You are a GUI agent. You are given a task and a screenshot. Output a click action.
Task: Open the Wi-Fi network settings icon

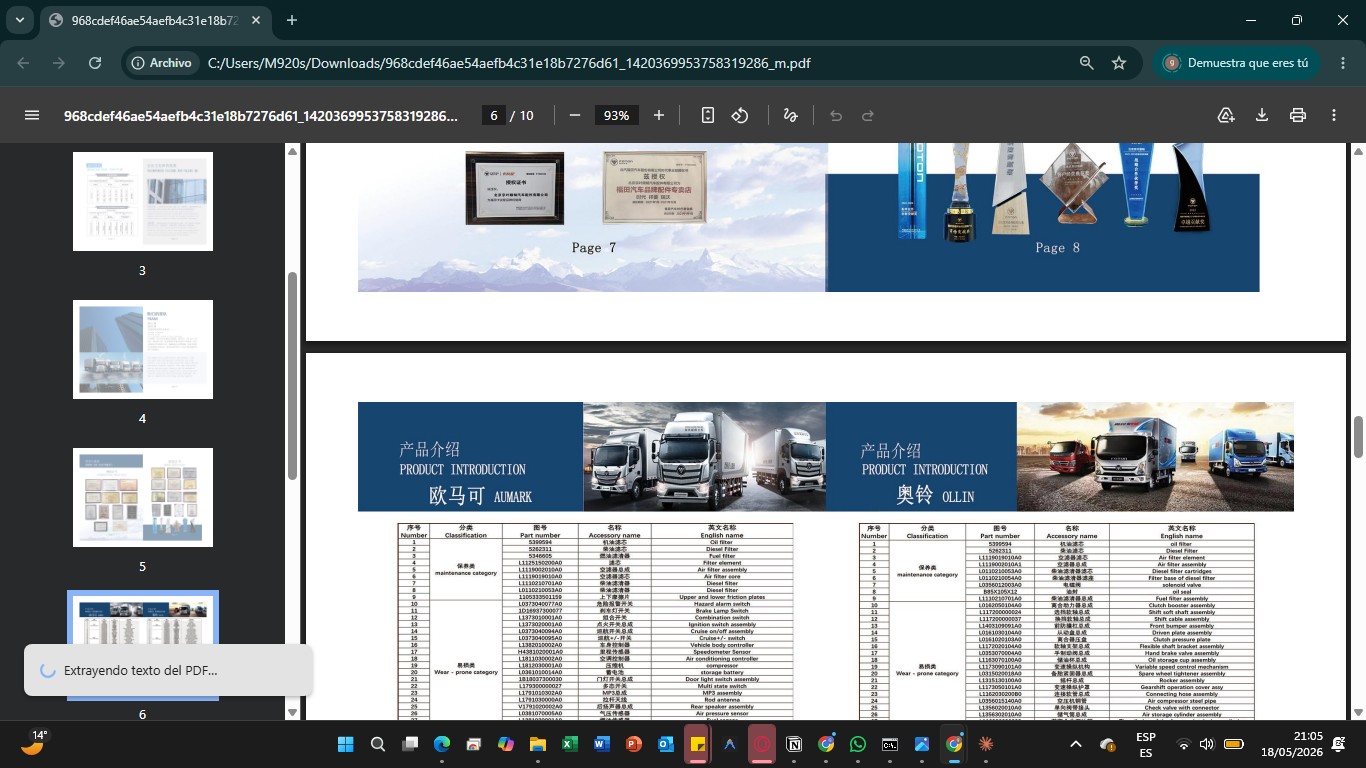1184,744
